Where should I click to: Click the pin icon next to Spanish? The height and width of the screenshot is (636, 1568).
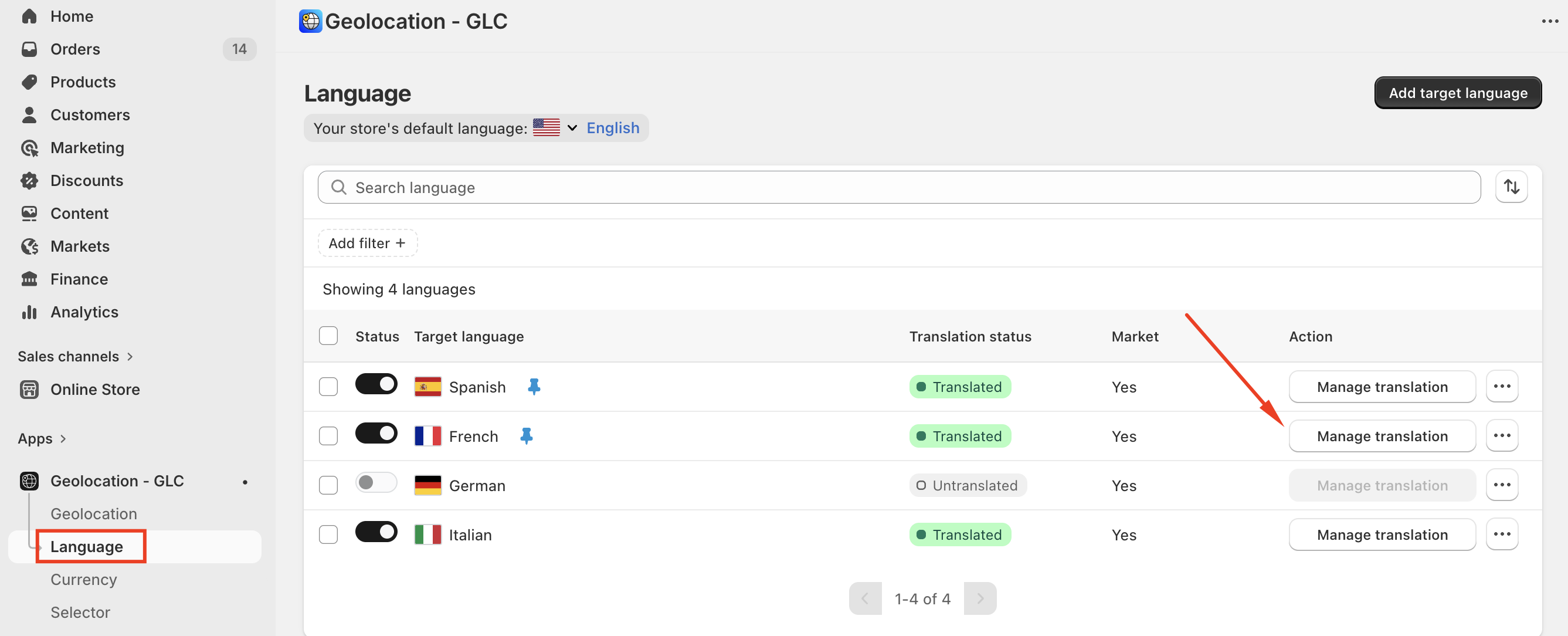coord(533,386)
